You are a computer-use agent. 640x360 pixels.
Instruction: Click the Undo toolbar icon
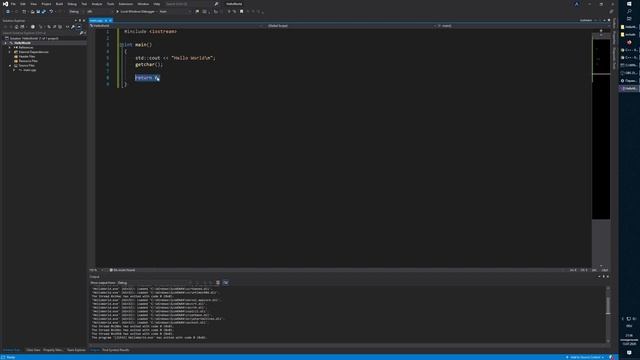point(51,11)
